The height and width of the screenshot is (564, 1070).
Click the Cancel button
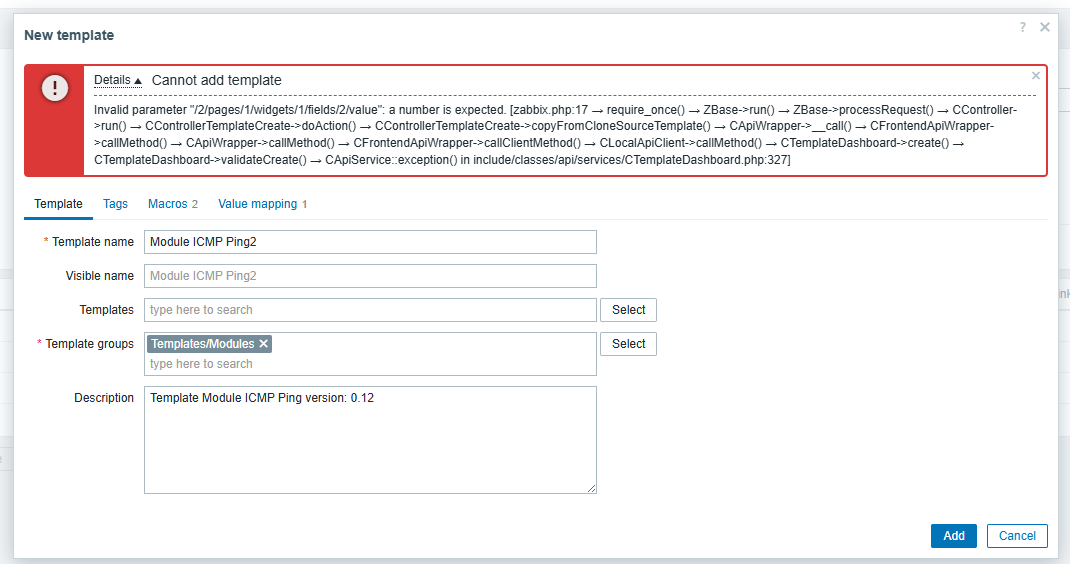[1017, 536]
